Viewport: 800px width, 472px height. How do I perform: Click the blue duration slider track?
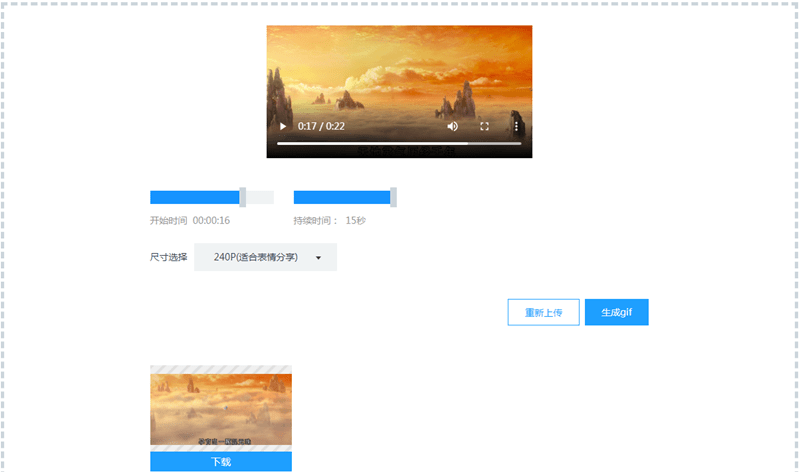[x=341, y=197]
